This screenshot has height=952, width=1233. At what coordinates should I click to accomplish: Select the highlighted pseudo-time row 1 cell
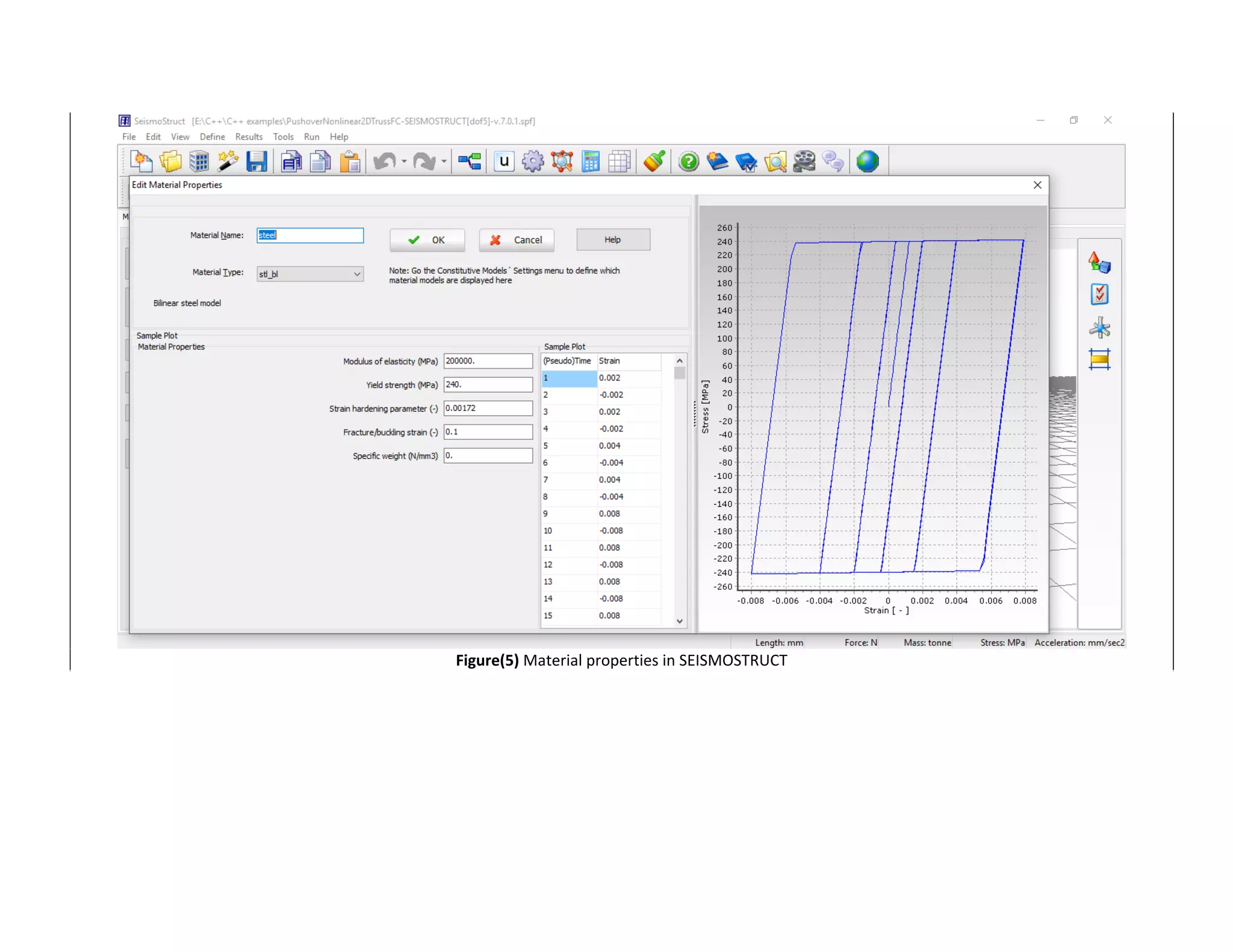(570, 378)
